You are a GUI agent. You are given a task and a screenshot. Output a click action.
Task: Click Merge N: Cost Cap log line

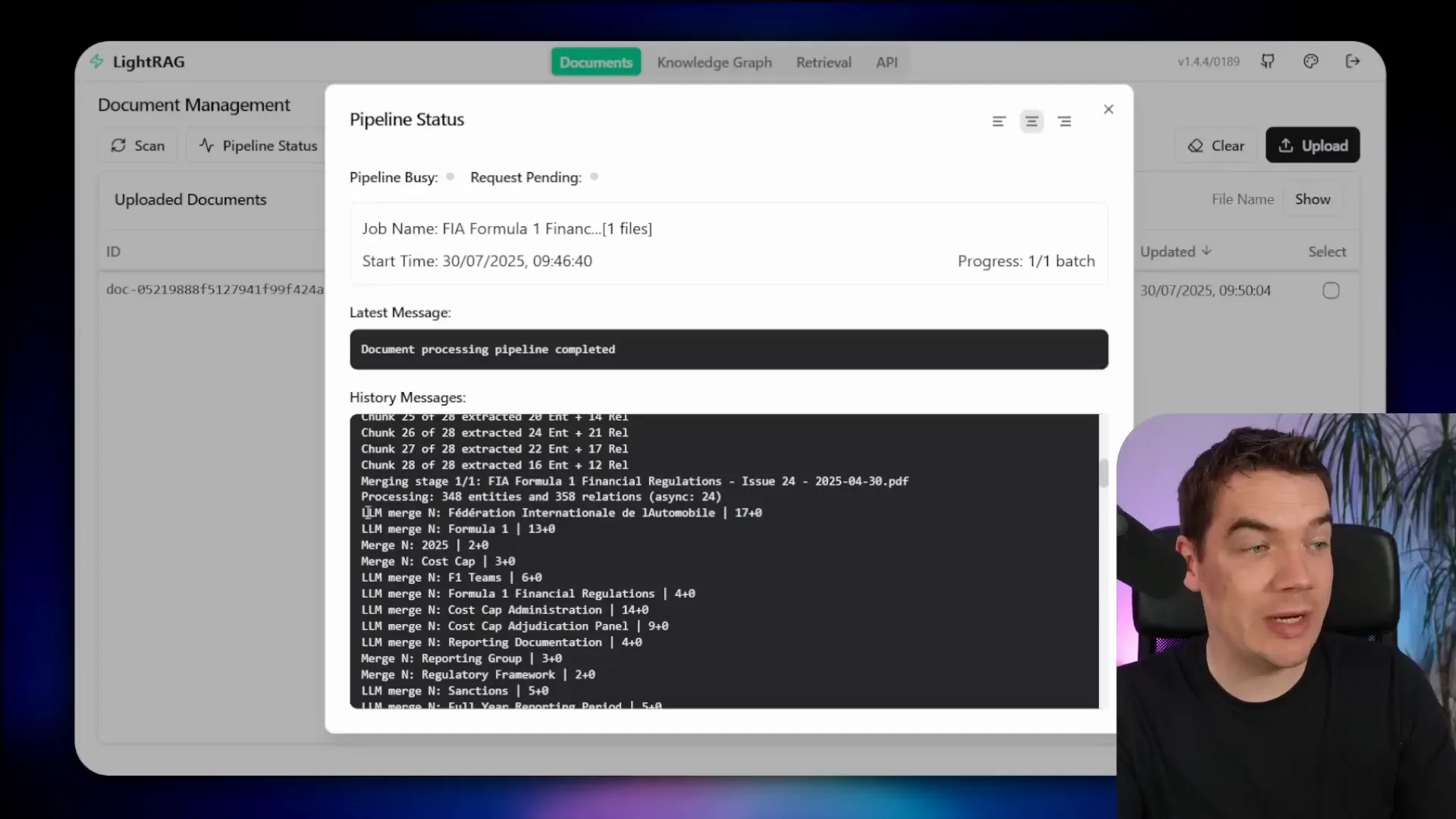[x=438, y=561]
